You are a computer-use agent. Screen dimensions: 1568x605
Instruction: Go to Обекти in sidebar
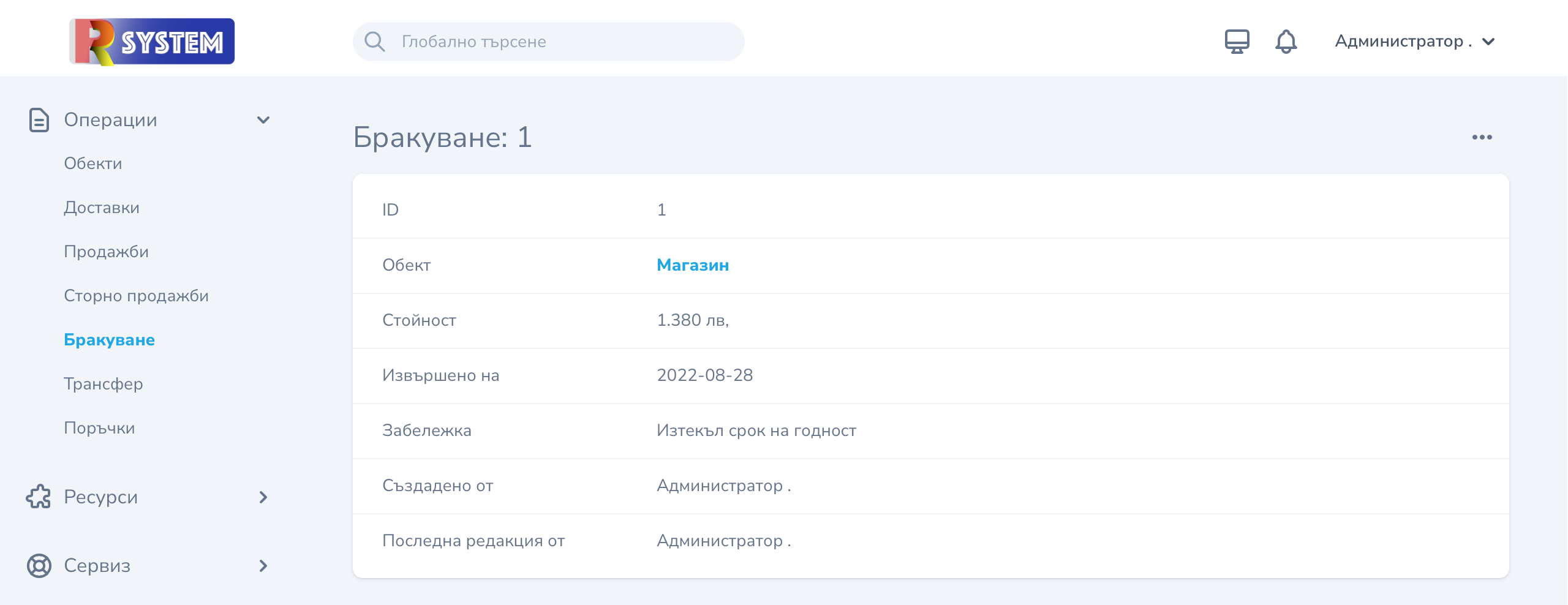pos(93,163)
